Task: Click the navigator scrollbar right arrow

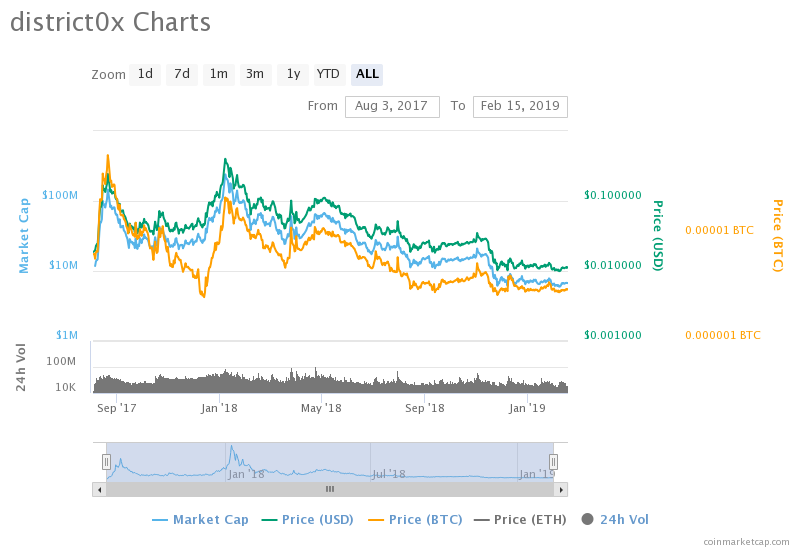Action: pyautogui.click(x=561, y=490)
